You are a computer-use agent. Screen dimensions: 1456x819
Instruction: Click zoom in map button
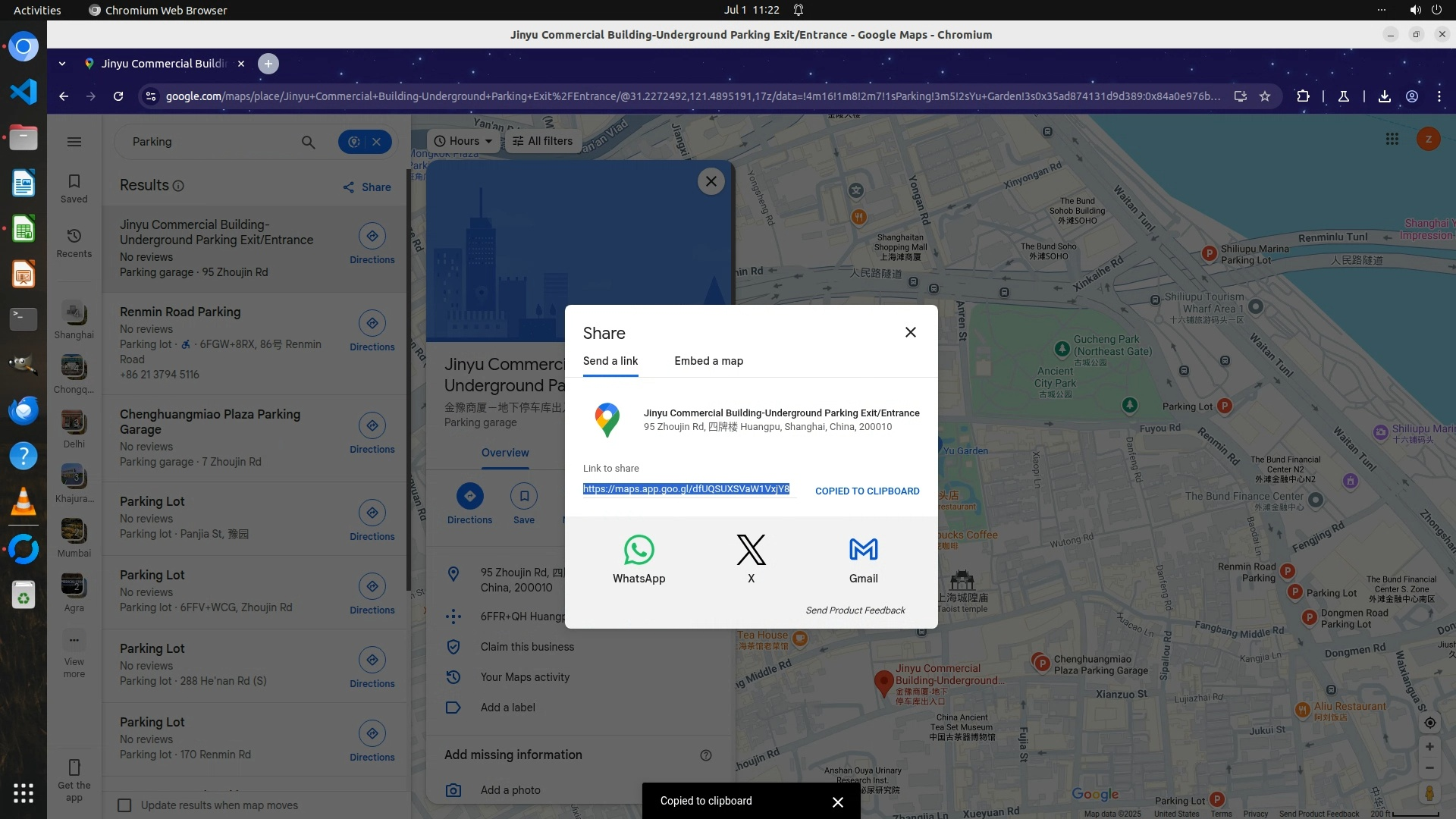pos(1429,746)
